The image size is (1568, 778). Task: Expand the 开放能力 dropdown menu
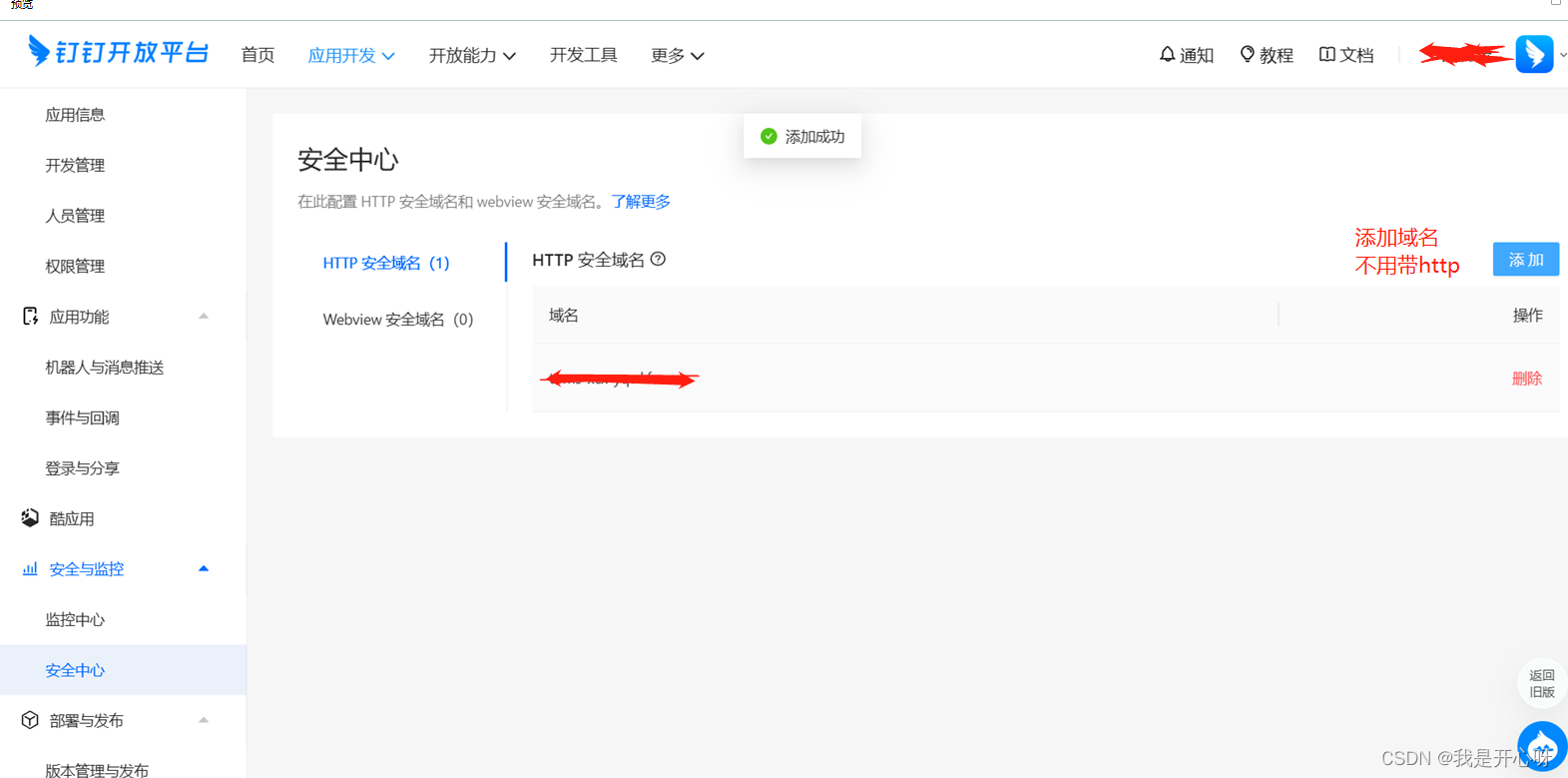pyautogui.click(x=472, y=56)
